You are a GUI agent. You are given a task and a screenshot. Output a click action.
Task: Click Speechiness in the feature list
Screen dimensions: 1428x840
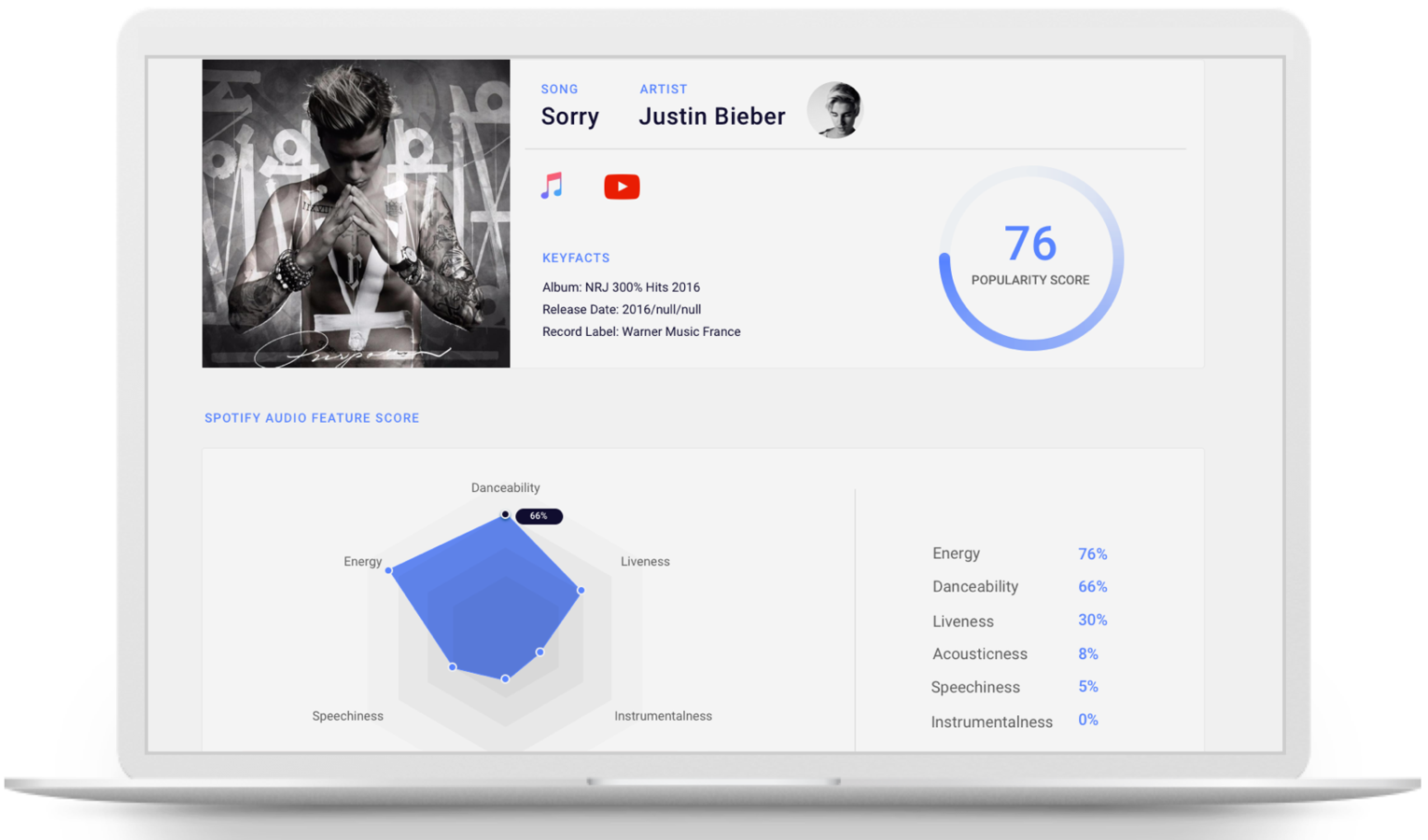coord(975,688)
